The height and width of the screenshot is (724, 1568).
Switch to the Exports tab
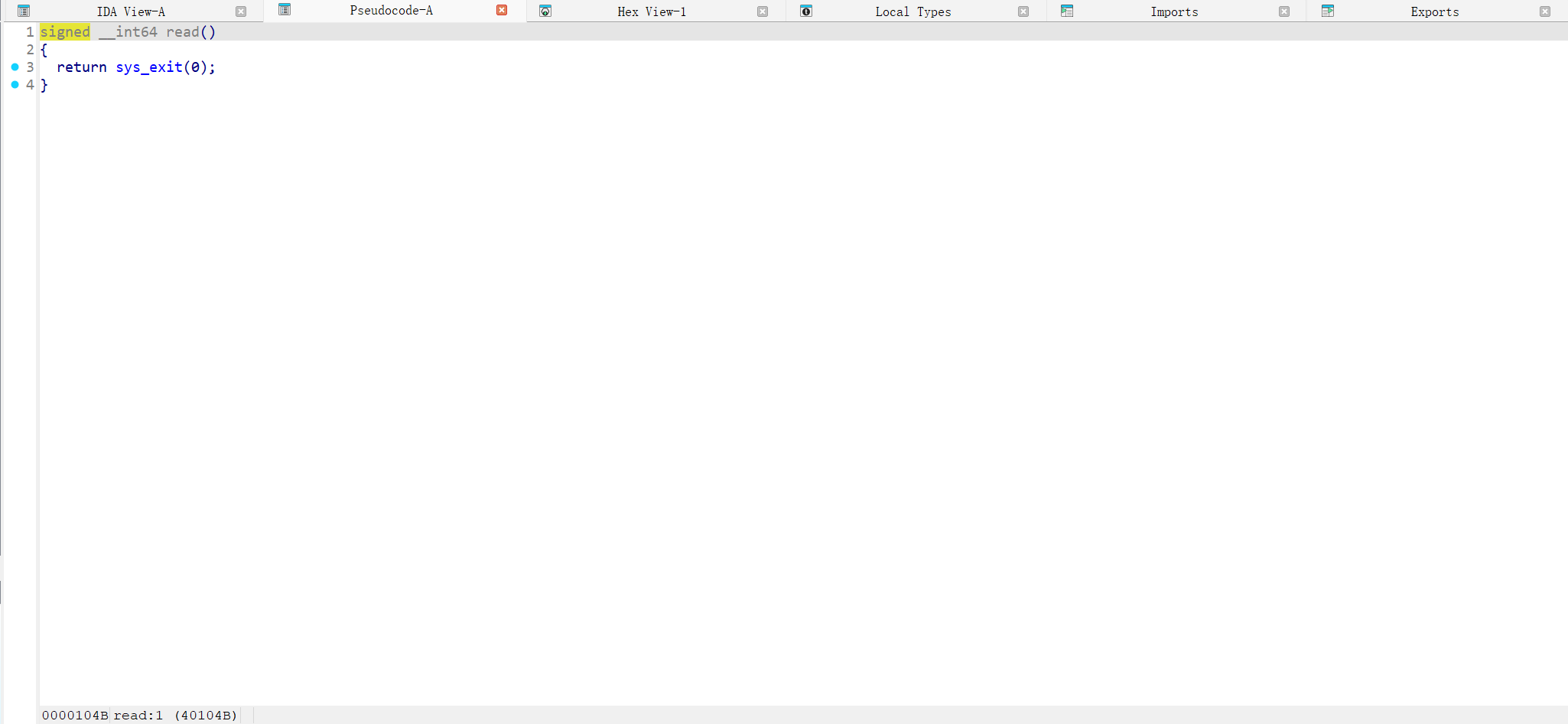1435,11
